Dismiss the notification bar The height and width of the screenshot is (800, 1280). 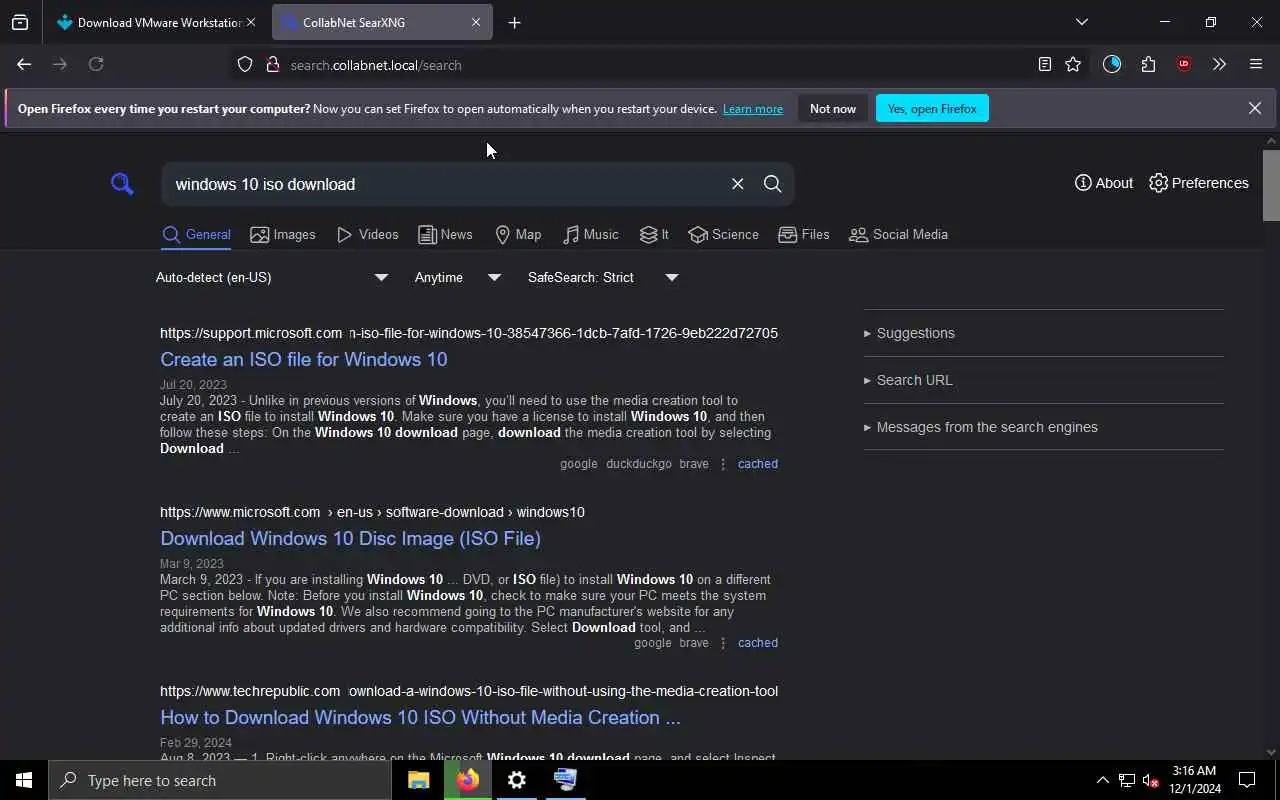1255,108
